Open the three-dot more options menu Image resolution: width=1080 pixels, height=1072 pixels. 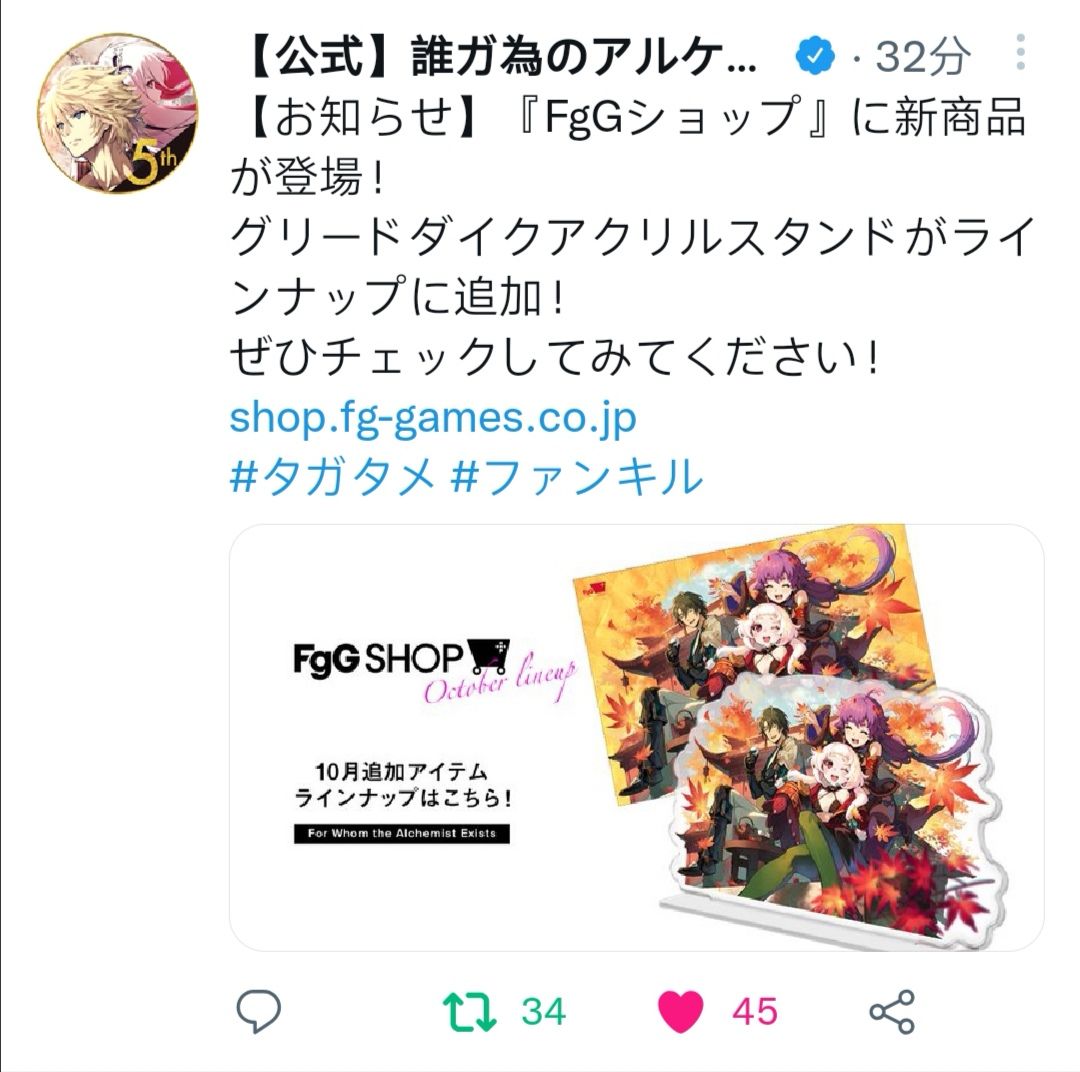(1021, 52)
